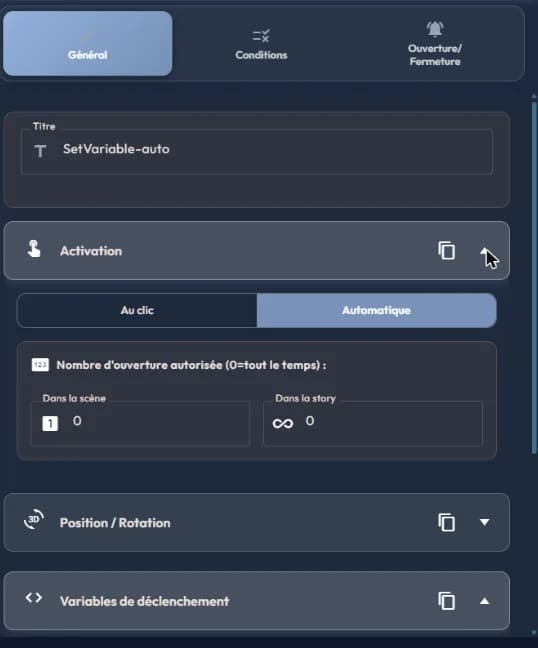This screenshot has height=648, width=538.
Task: Click the Titre field containing SetVariable-auto
Action: (x=257, y=151)
